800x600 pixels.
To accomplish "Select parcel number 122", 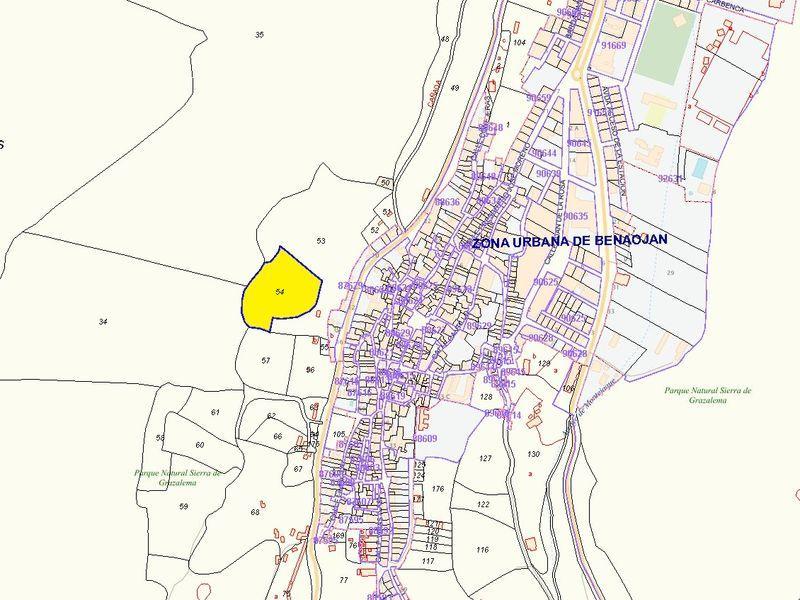I will (x=483, y=504).
